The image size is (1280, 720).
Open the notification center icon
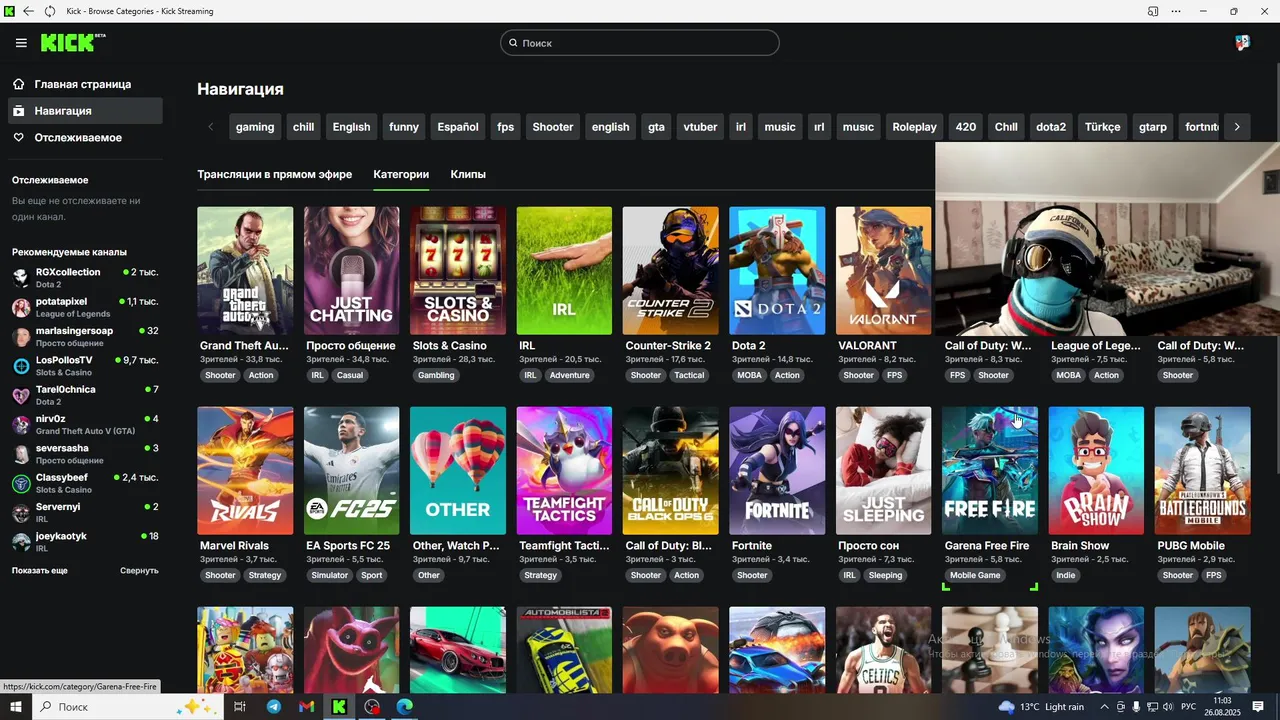[x=1259, y=707]
